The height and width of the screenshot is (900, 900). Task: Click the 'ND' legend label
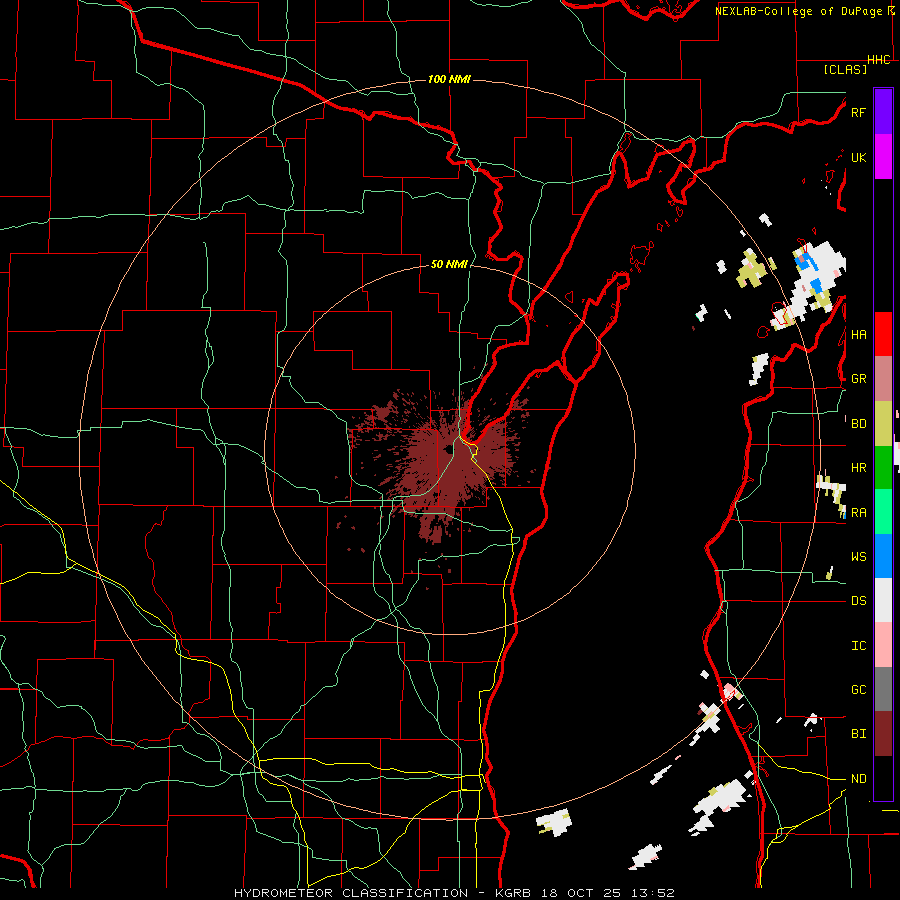point(858,779)
